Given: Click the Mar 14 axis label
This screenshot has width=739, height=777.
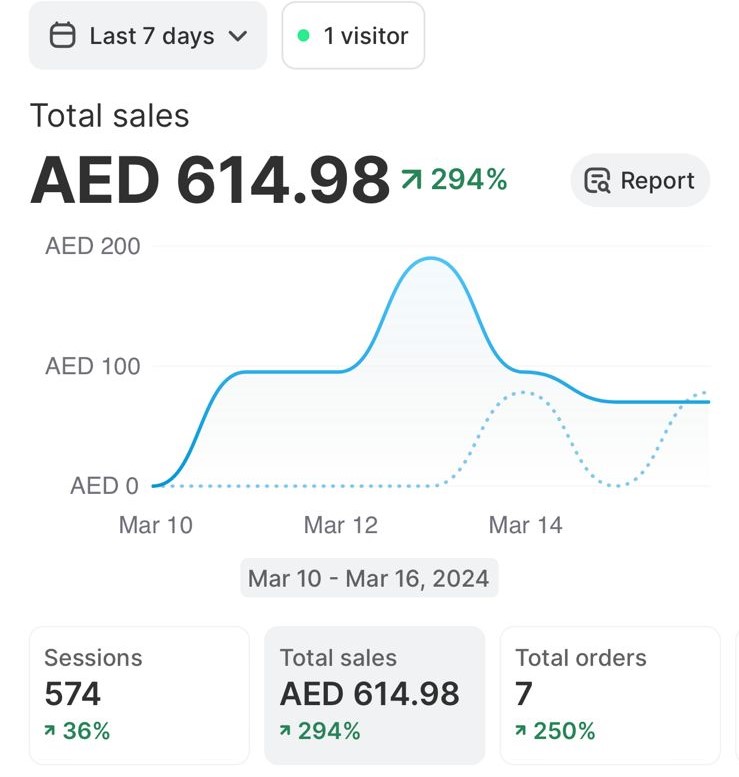Looking at the screenshot, I should [x=525, y=525].
